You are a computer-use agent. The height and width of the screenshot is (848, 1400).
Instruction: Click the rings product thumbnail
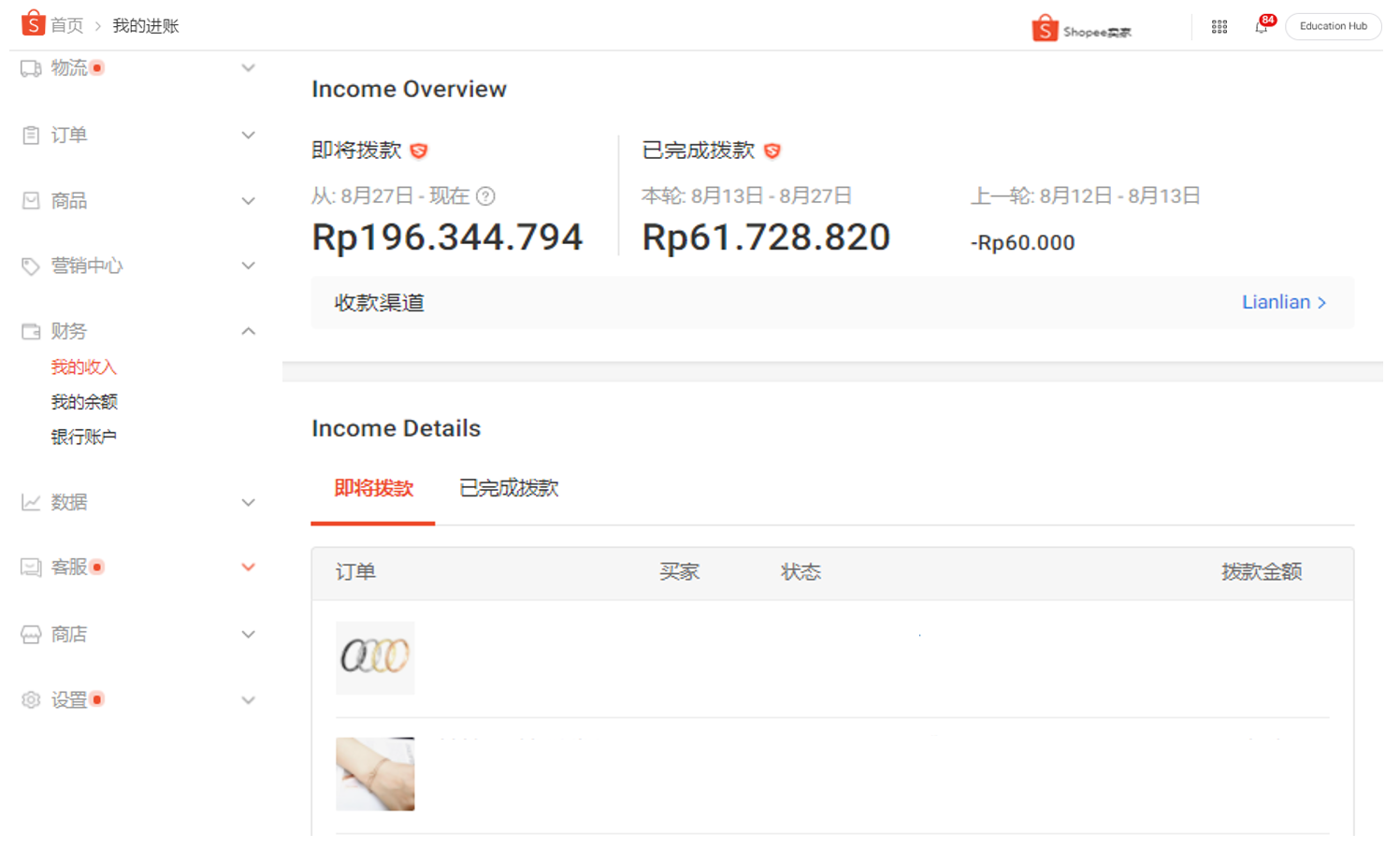pos(375,657)
